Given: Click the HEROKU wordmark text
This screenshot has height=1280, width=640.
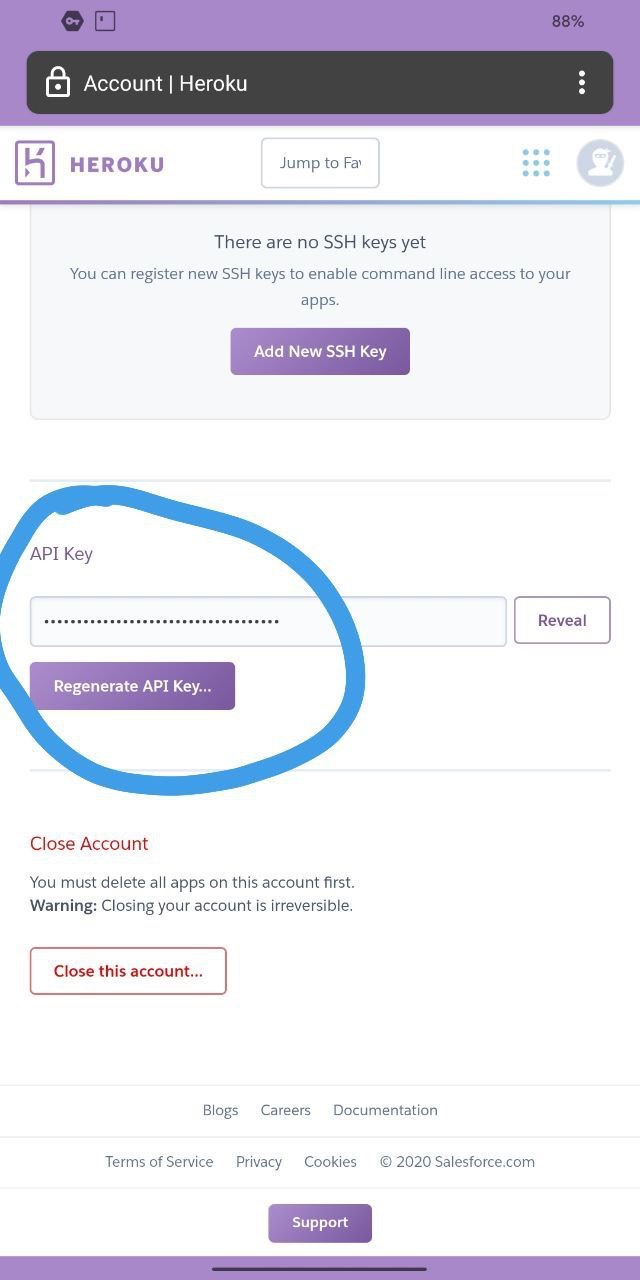Looking at the screenshot, I should pos(117,164).
